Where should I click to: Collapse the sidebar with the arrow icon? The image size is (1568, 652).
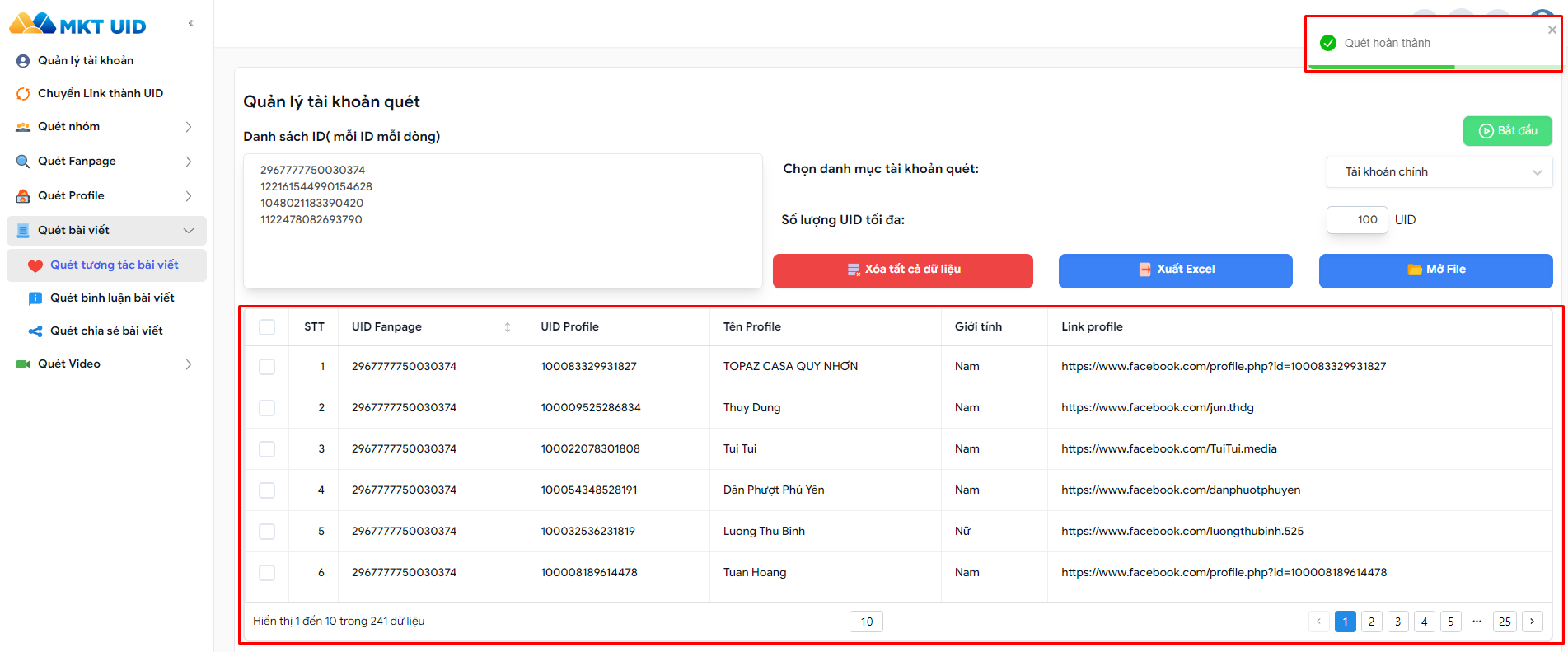pyautogui.click(x=191, y=23)
